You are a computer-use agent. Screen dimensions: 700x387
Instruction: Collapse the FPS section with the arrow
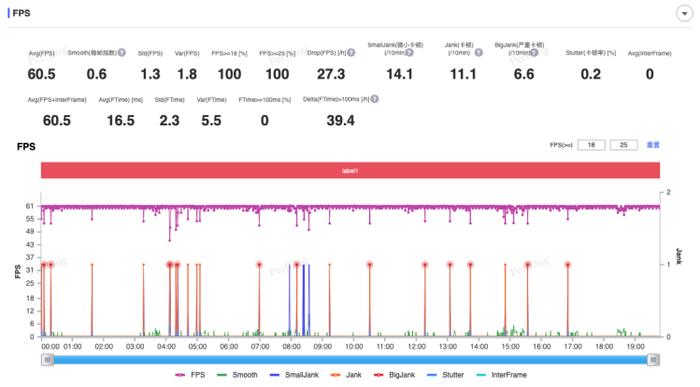[684, 13]
